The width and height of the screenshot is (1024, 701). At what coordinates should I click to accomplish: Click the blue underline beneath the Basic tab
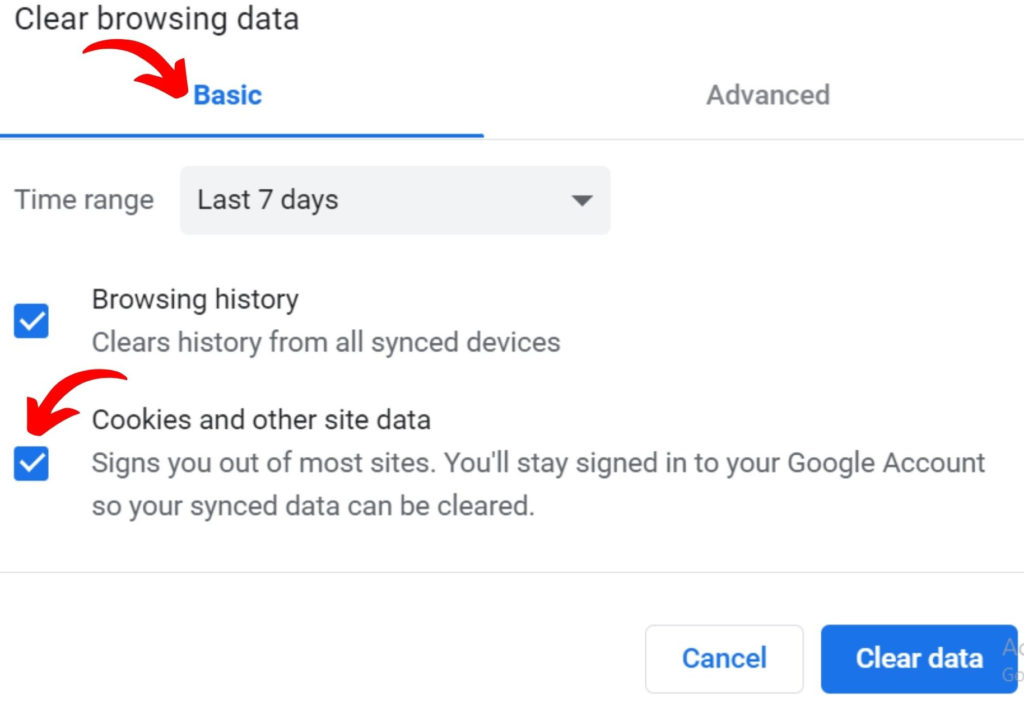pos(241,134)
